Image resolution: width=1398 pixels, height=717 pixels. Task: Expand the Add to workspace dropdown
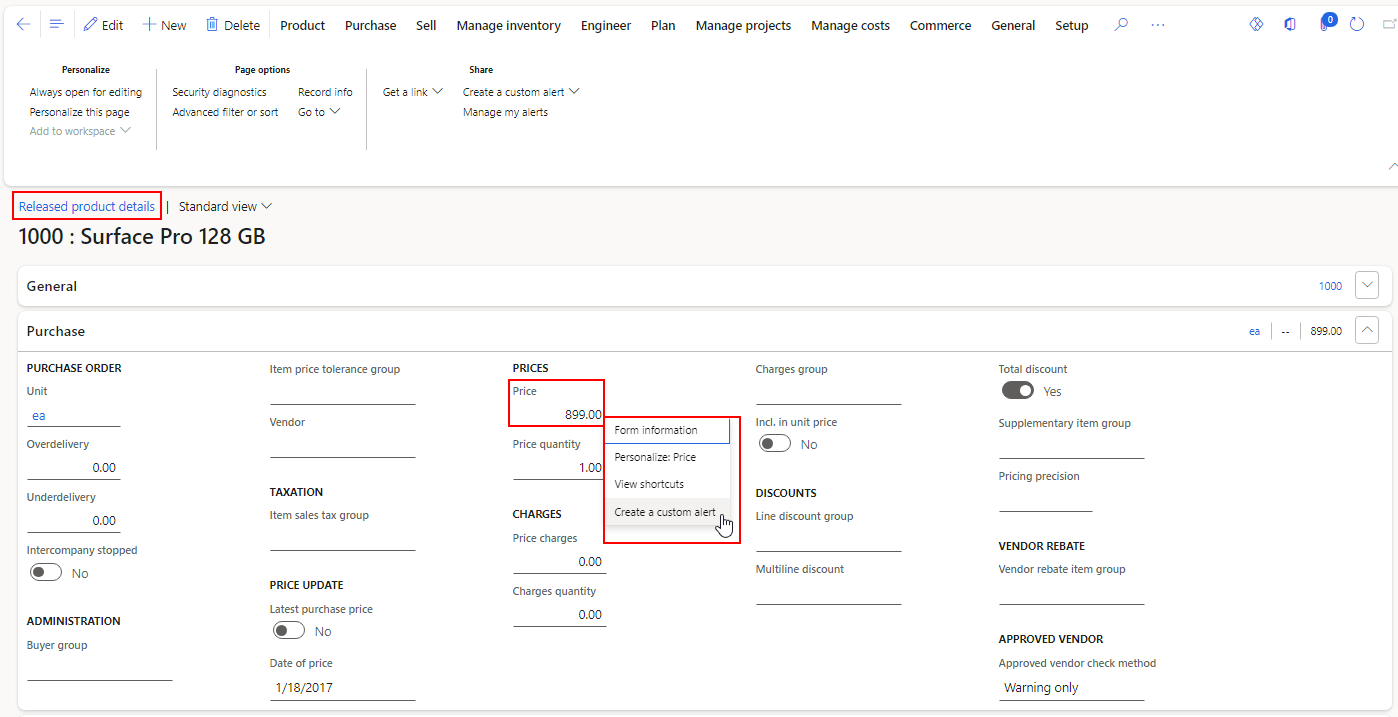pos(80,131)
